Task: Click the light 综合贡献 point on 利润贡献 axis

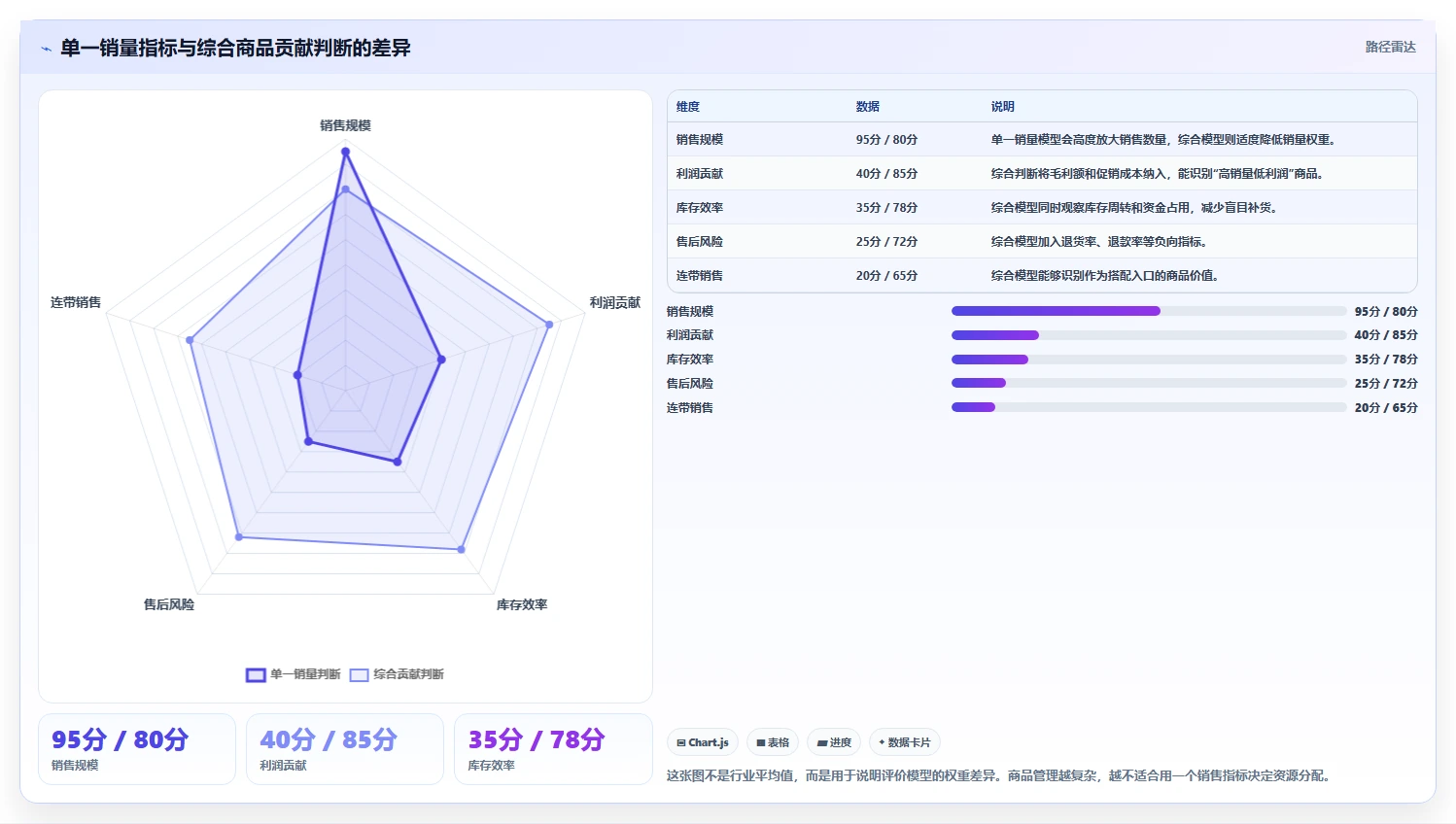Action: click(549, 325)
